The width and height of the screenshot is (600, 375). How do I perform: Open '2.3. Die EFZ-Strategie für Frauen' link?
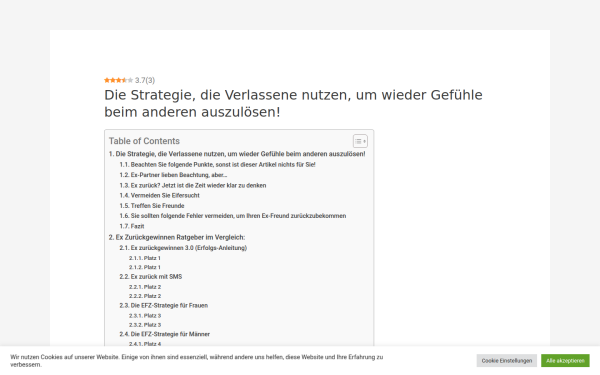pos(163,305)
